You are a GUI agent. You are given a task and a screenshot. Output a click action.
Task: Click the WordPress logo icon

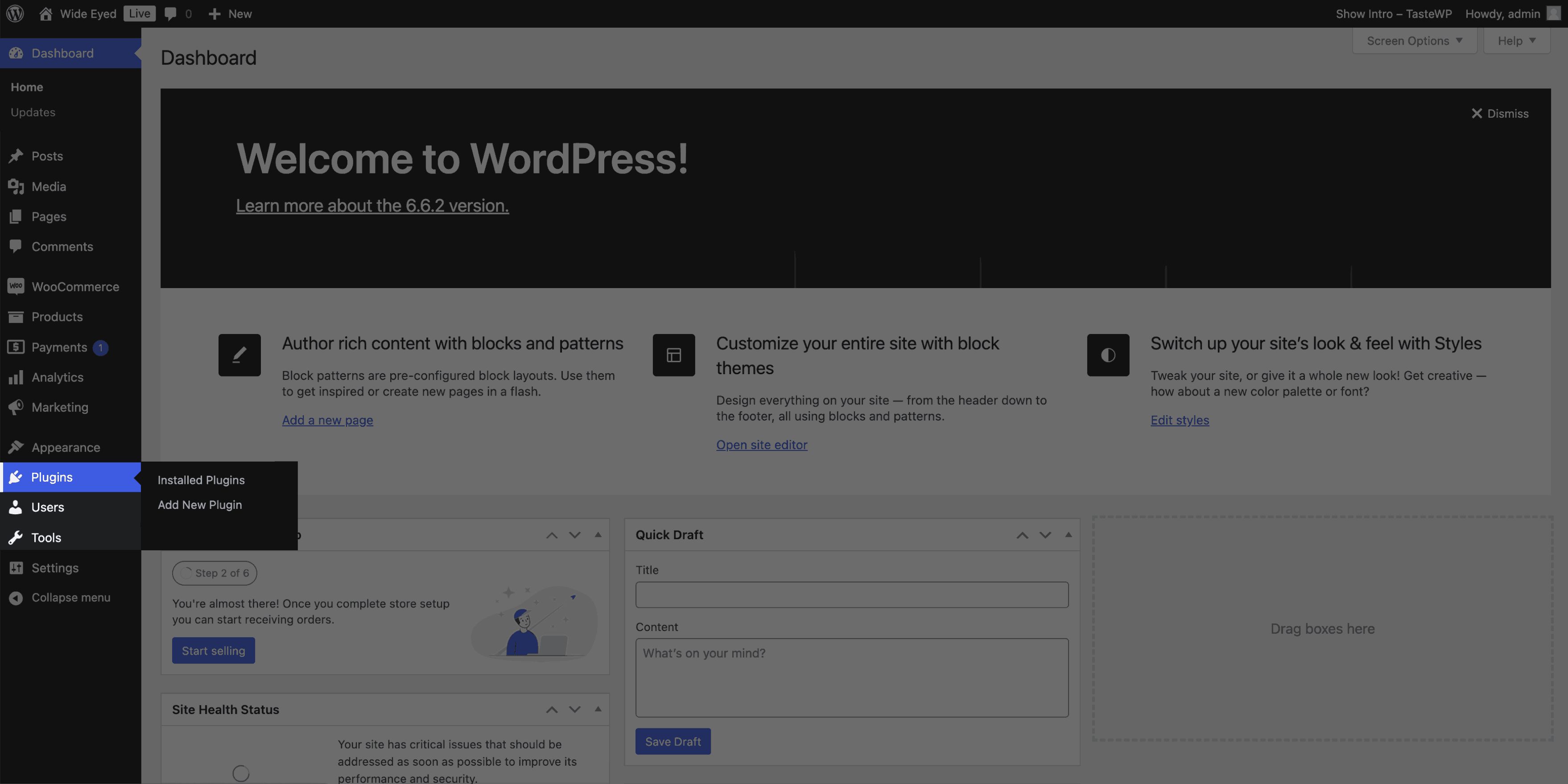pos(15,13)
